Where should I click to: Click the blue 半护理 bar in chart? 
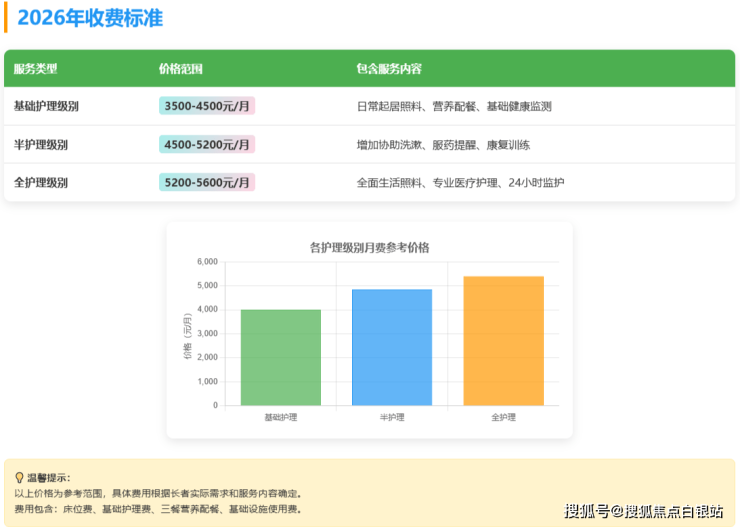(x=392, y=347)
